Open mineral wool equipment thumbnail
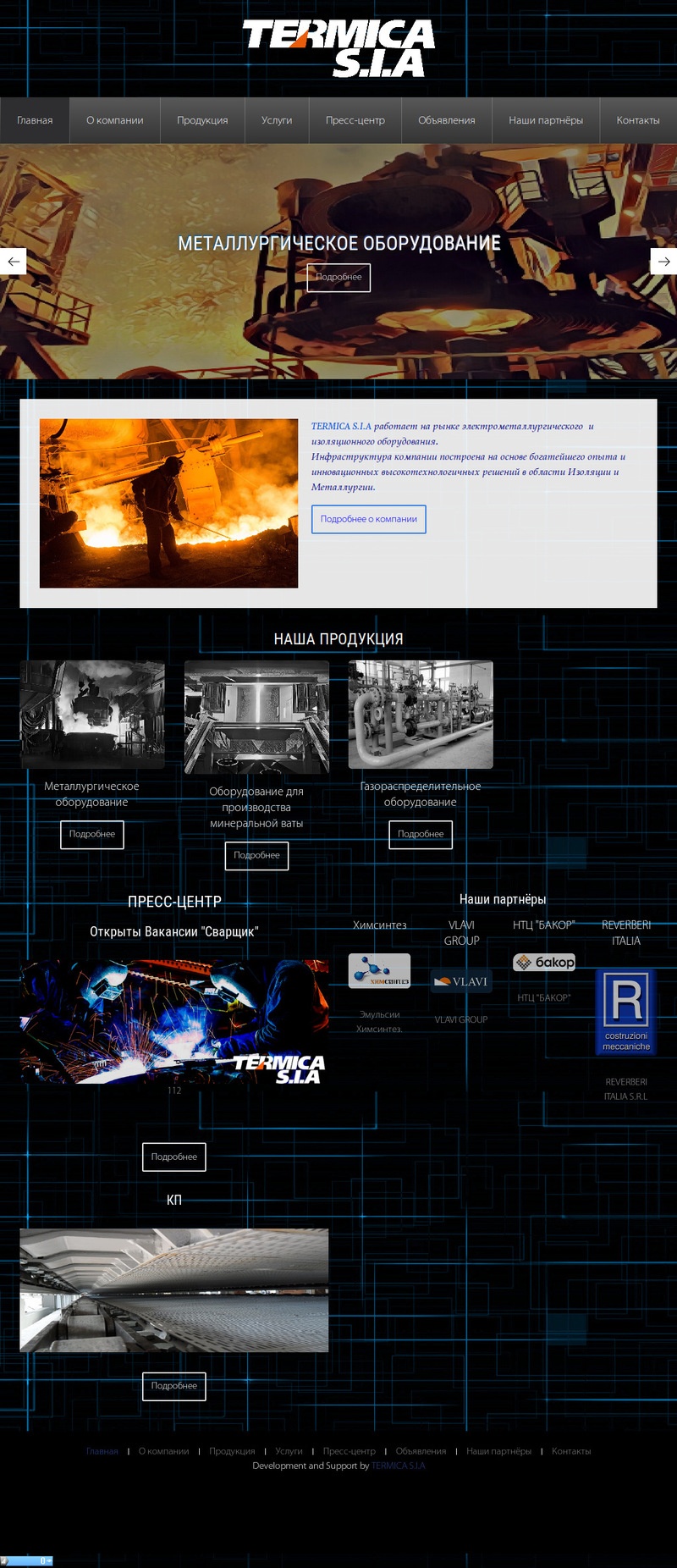Viewport: 677px width, 1568px height. (256, 717)
